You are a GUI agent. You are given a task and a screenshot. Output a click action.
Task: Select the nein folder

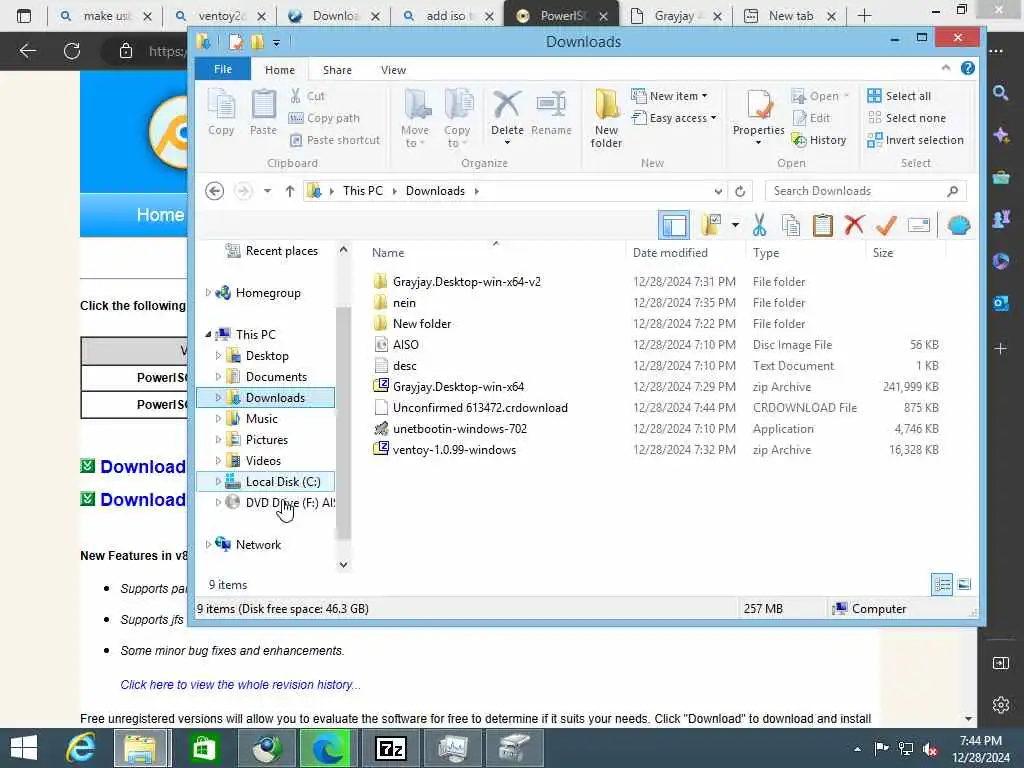[404, 303]
